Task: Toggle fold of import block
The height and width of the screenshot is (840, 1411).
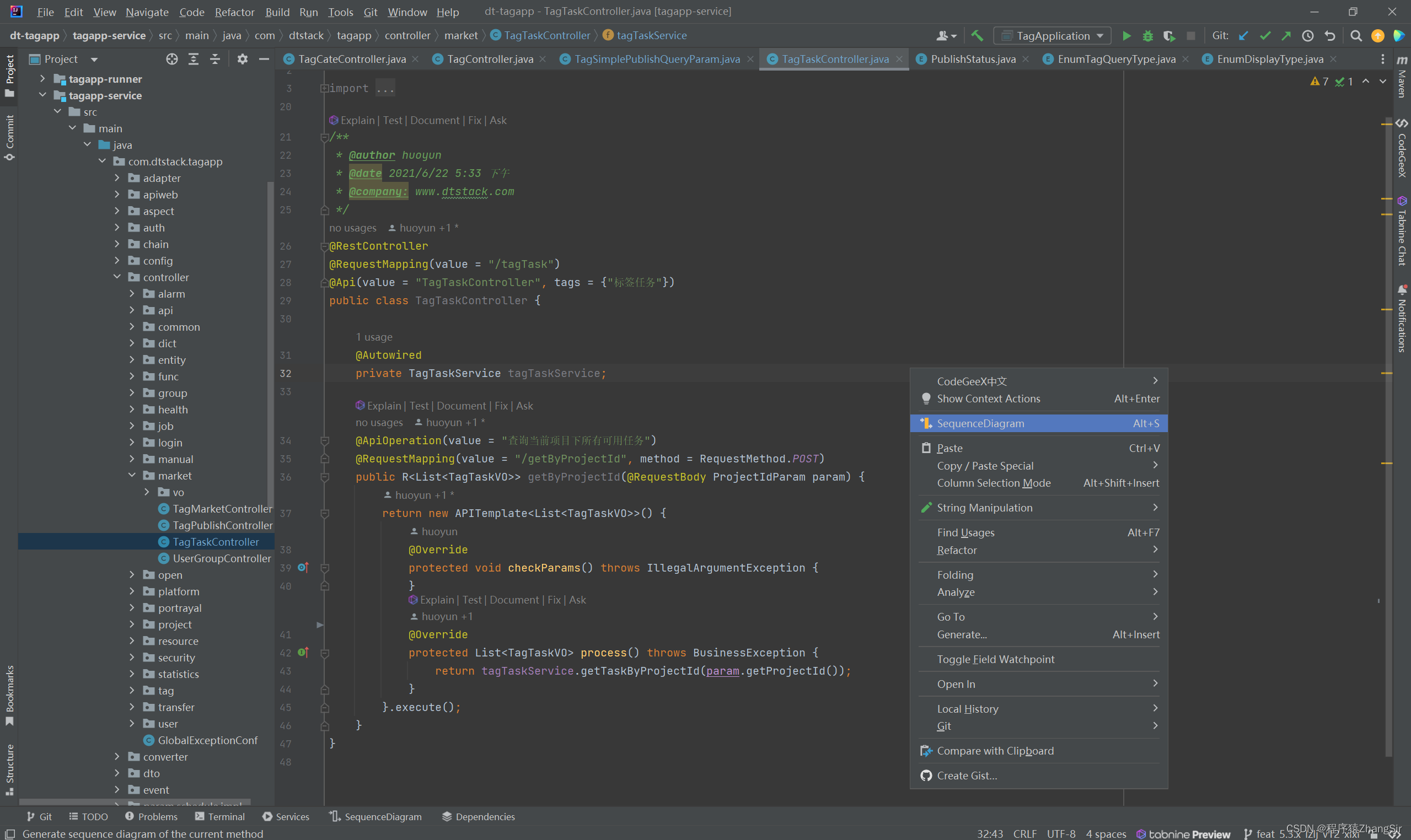Action: click(324, 88)
